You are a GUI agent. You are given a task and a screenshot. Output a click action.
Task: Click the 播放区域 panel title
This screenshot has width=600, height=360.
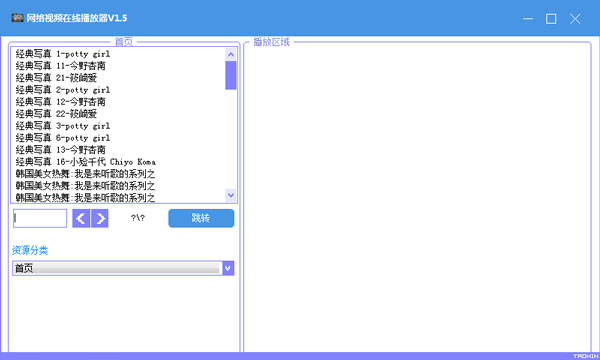tap(272, 42)
